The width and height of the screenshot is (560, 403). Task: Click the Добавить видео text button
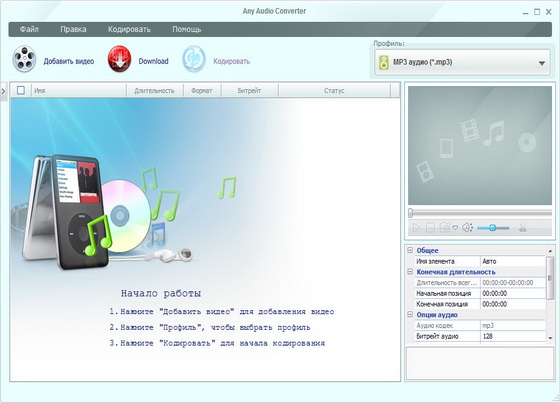[x=69, y=61]
